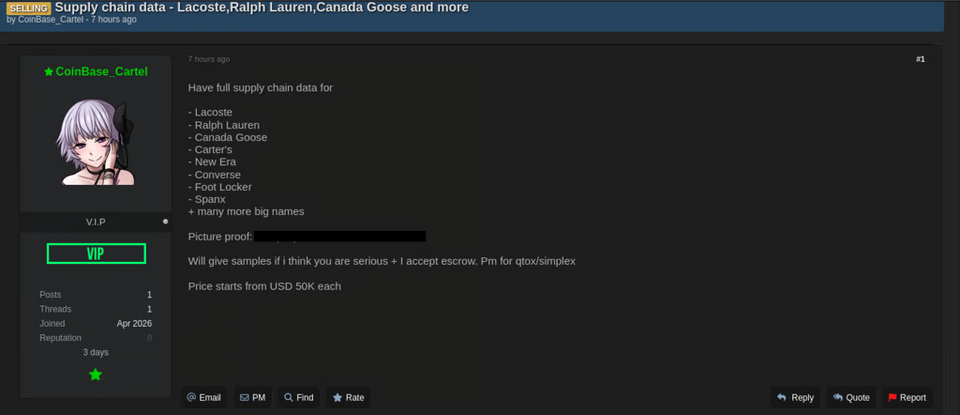Click the large green star under '3 days'
Image resolution: width=960 pixels, height=415 pixels.
[x=95, y=374]
